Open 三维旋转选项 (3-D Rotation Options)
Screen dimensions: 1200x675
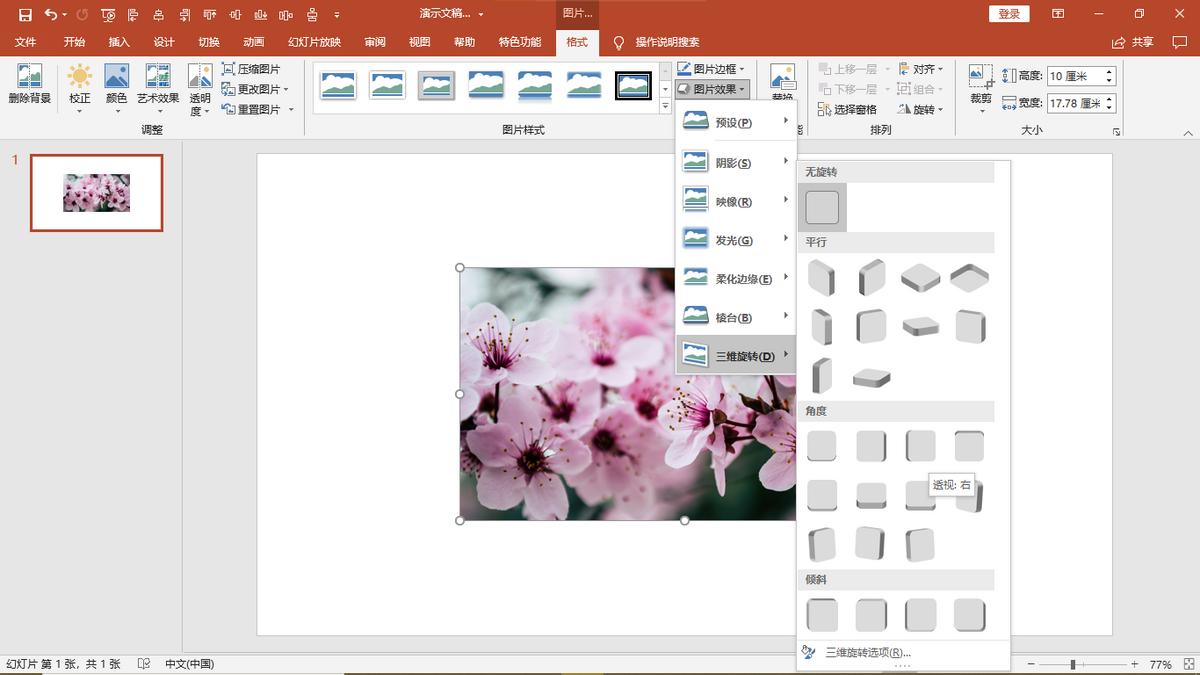click(867, 652)
